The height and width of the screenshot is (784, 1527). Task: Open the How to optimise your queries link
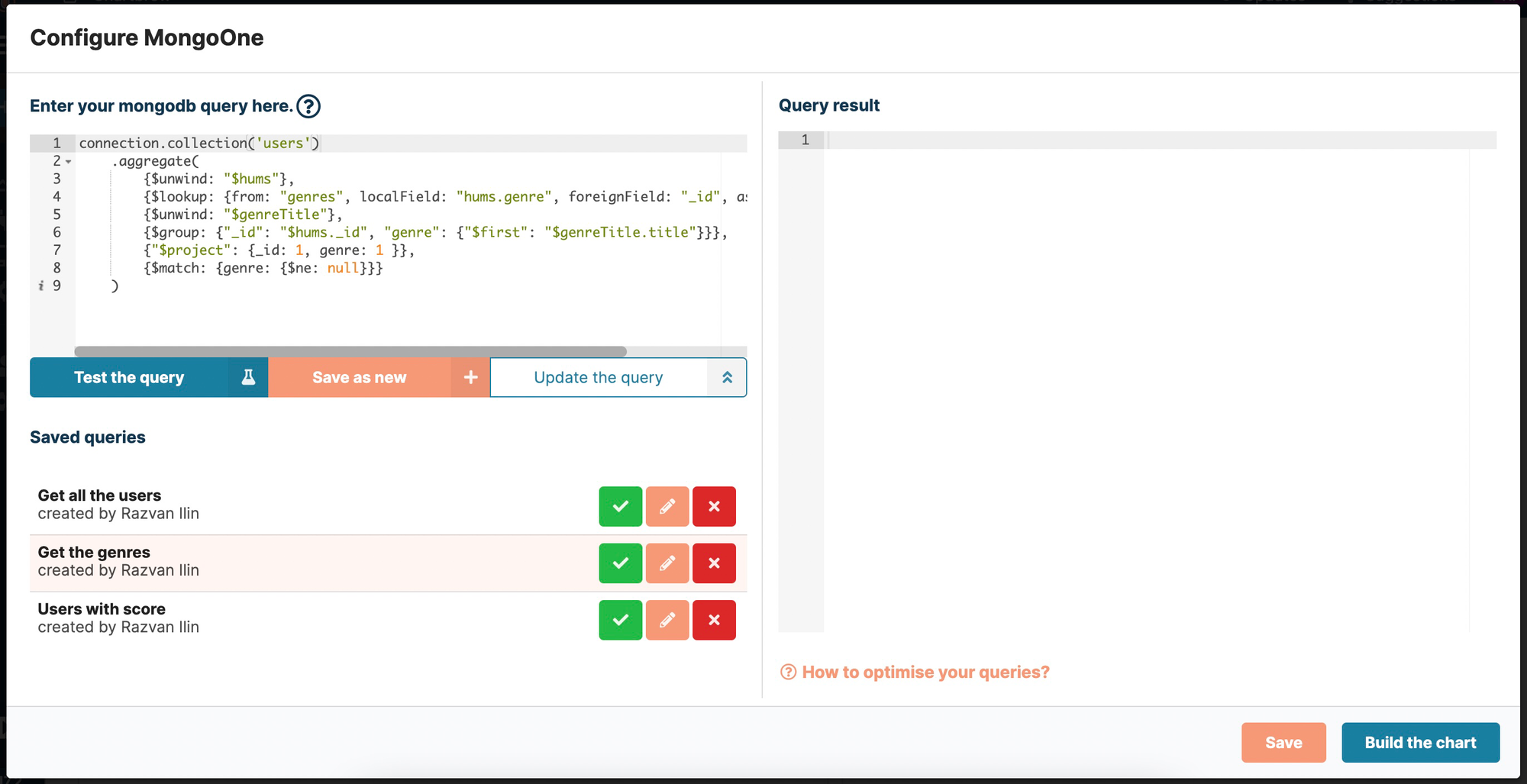tap(925, 672)
